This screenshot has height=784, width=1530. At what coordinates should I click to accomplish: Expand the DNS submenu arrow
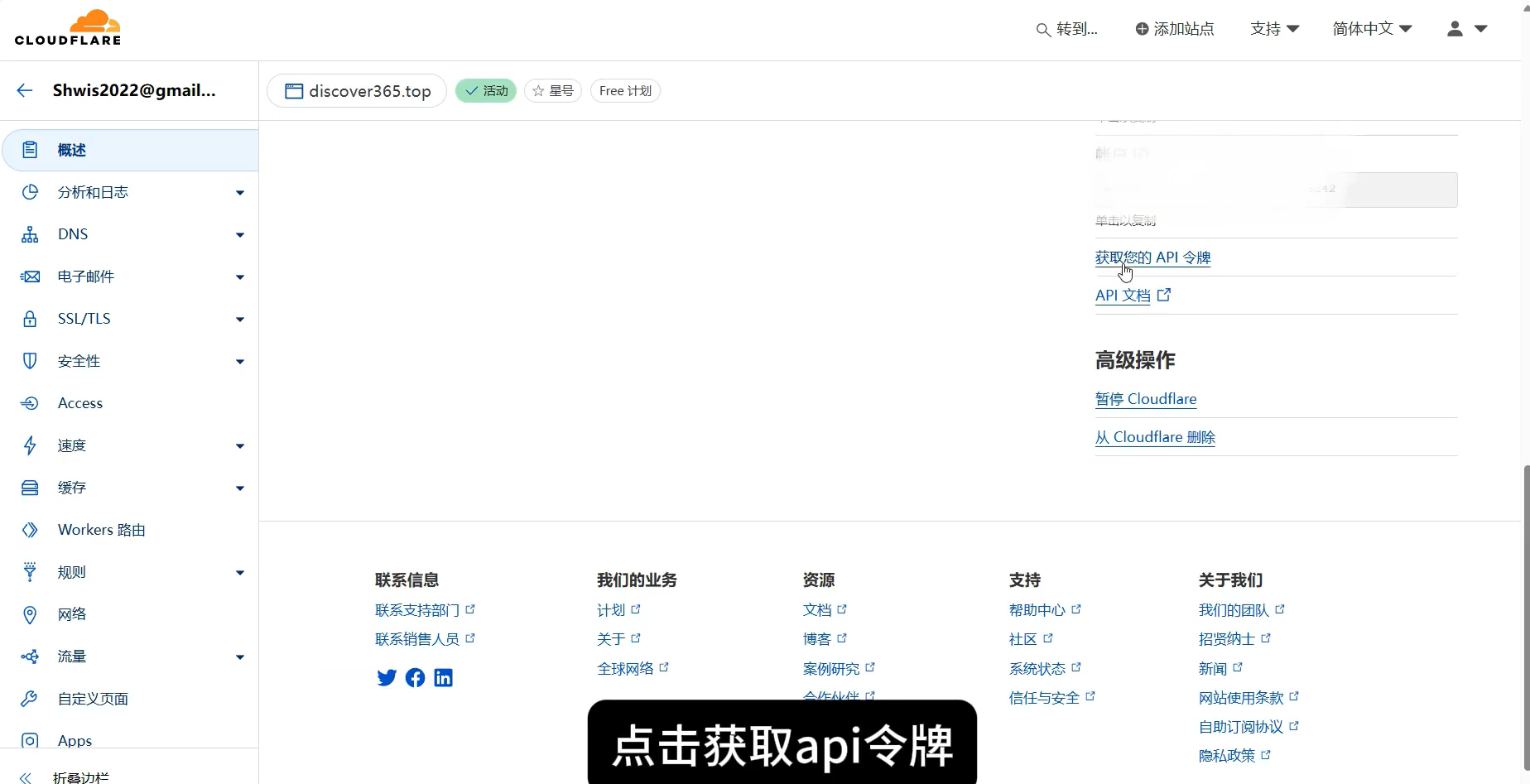(240, 235)
